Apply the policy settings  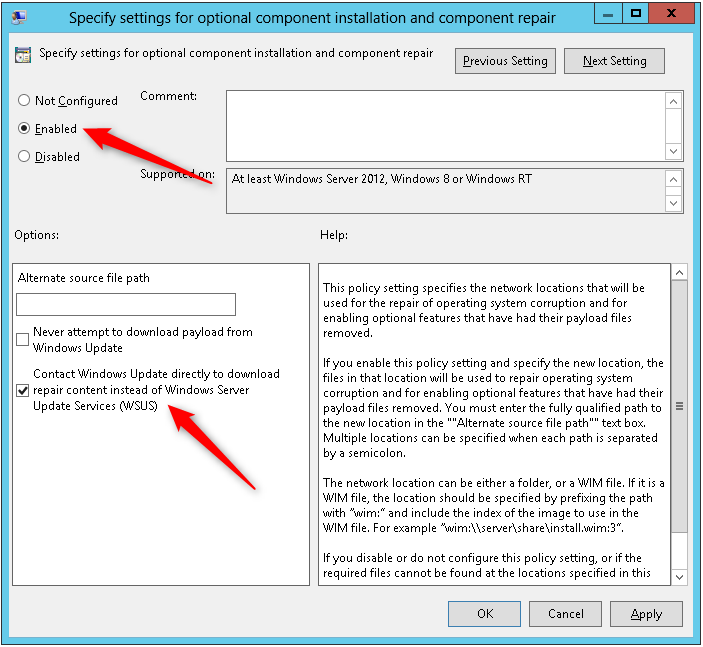pyautogui.click(x=646, y=614)
